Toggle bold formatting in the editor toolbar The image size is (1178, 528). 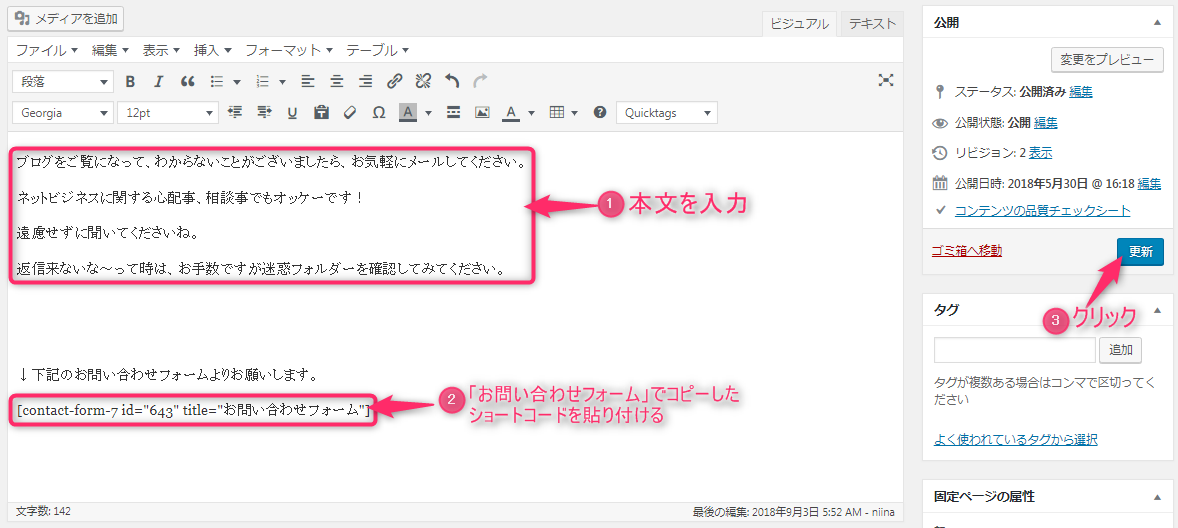pos(130,81)
